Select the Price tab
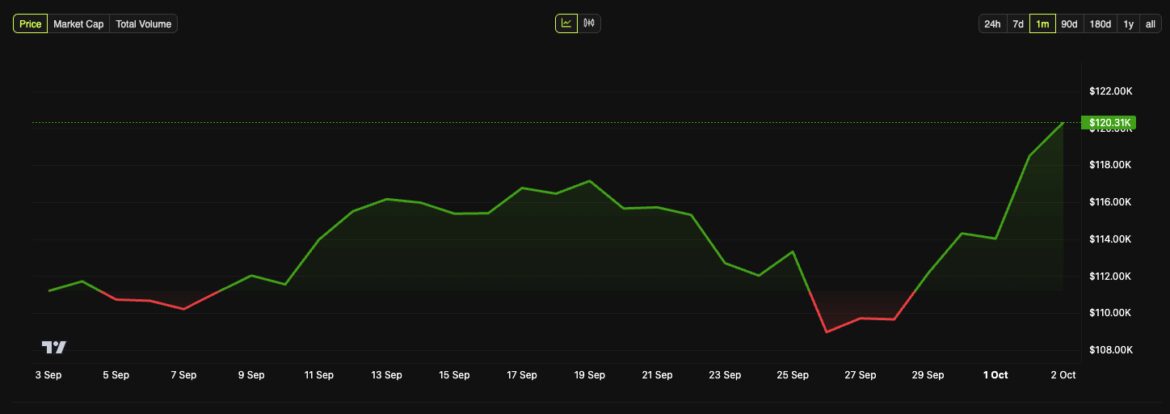1170x414 pixels. tap(30, 24)
